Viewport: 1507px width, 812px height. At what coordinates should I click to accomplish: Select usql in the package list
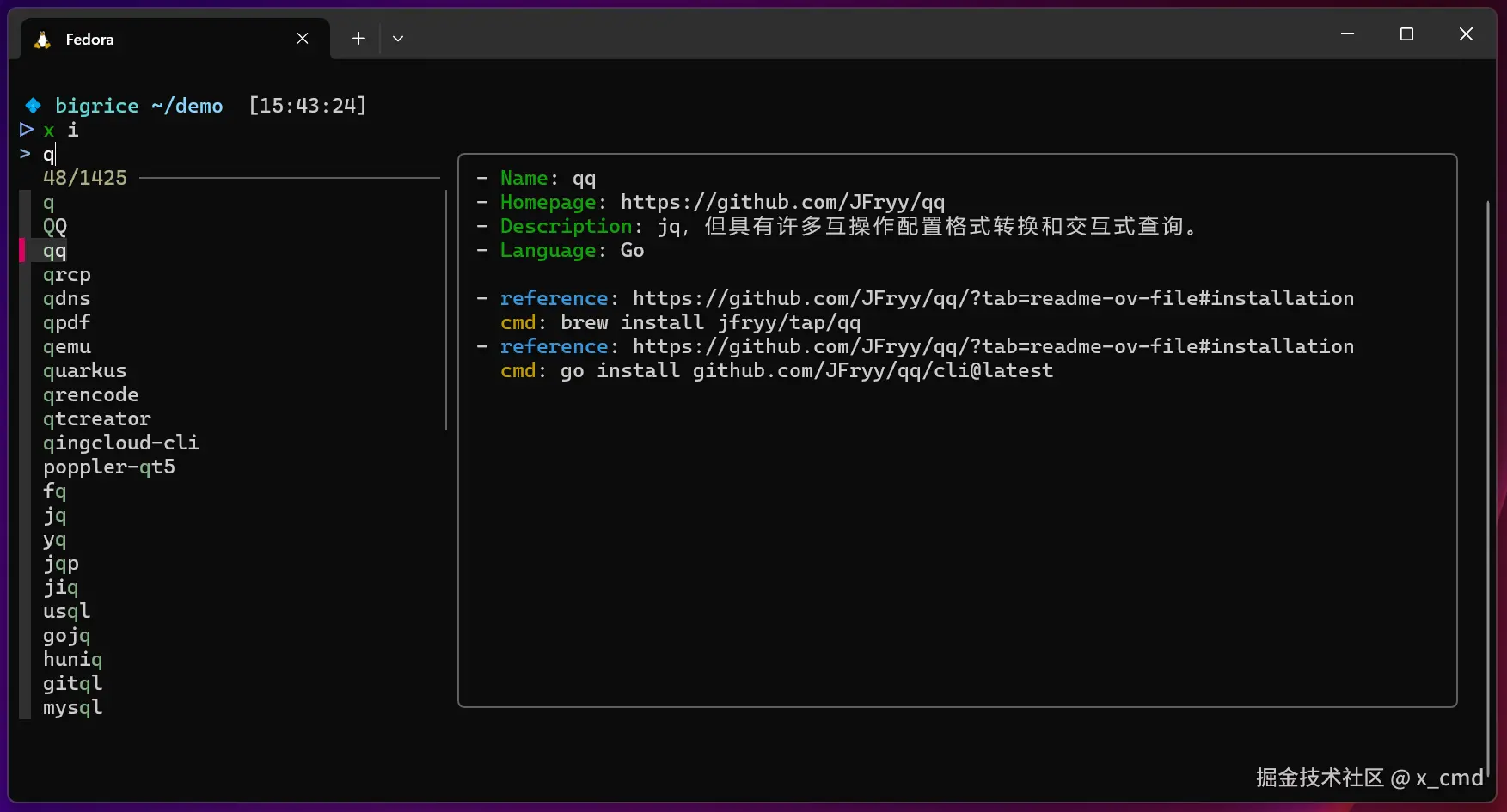[67, 612]
